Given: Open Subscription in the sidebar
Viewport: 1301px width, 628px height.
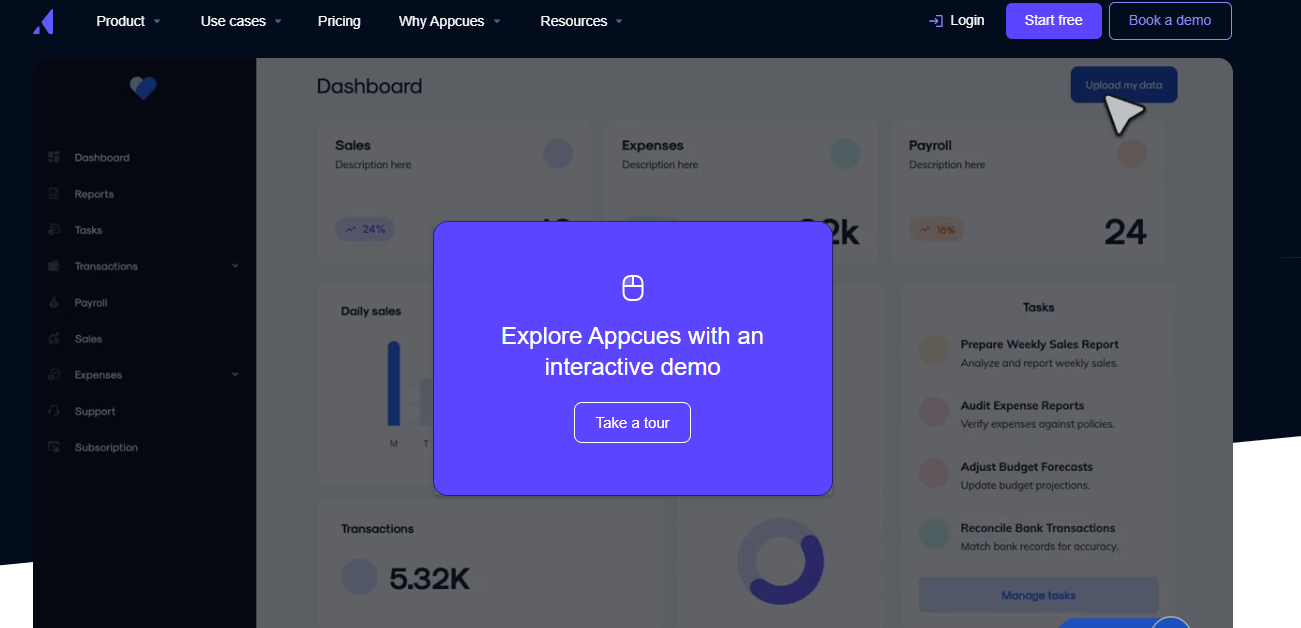Looking at the screenshot, I should 106,447.
